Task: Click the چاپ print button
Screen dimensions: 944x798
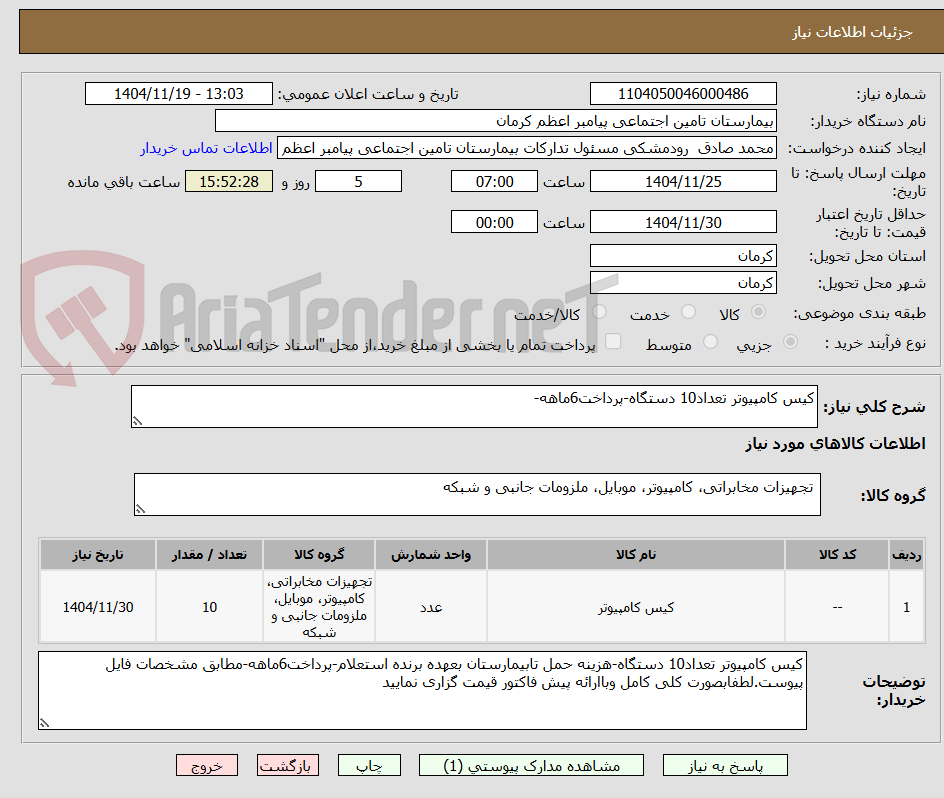Action: (369, 765)
